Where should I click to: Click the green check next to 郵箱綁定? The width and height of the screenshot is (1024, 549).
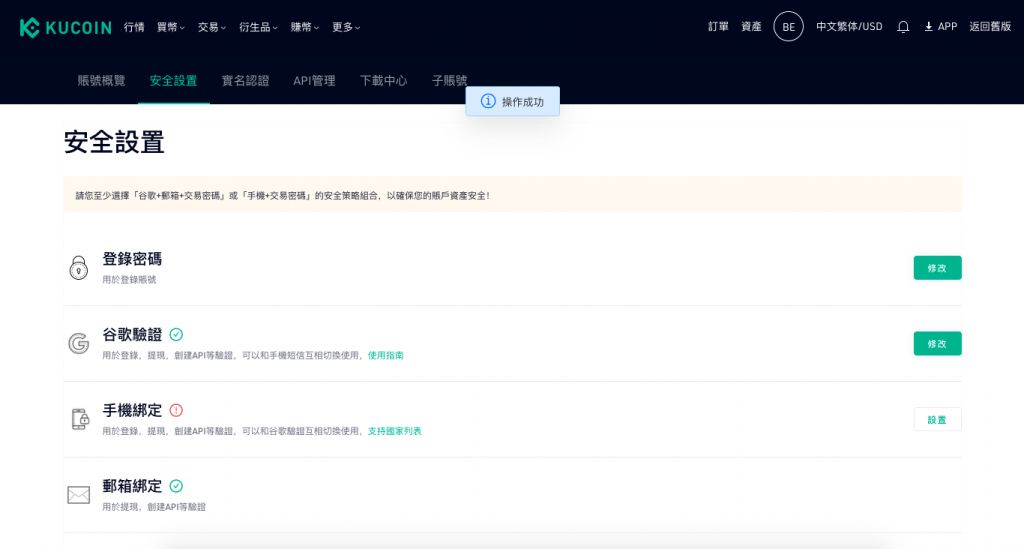pyautogui.click(x=176, y=486)
